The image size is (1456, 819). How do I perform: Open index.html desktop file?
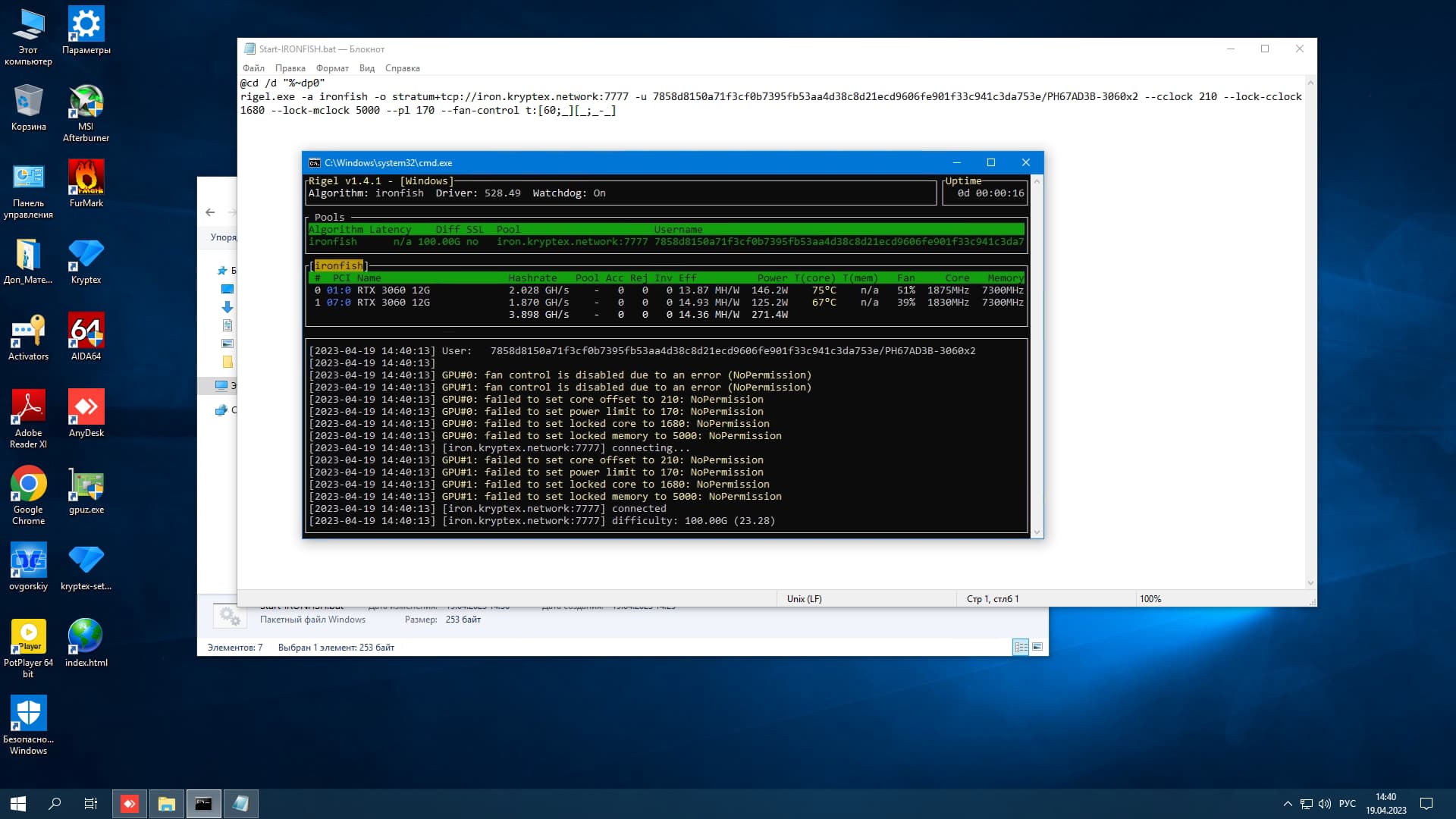coord(86,644)
